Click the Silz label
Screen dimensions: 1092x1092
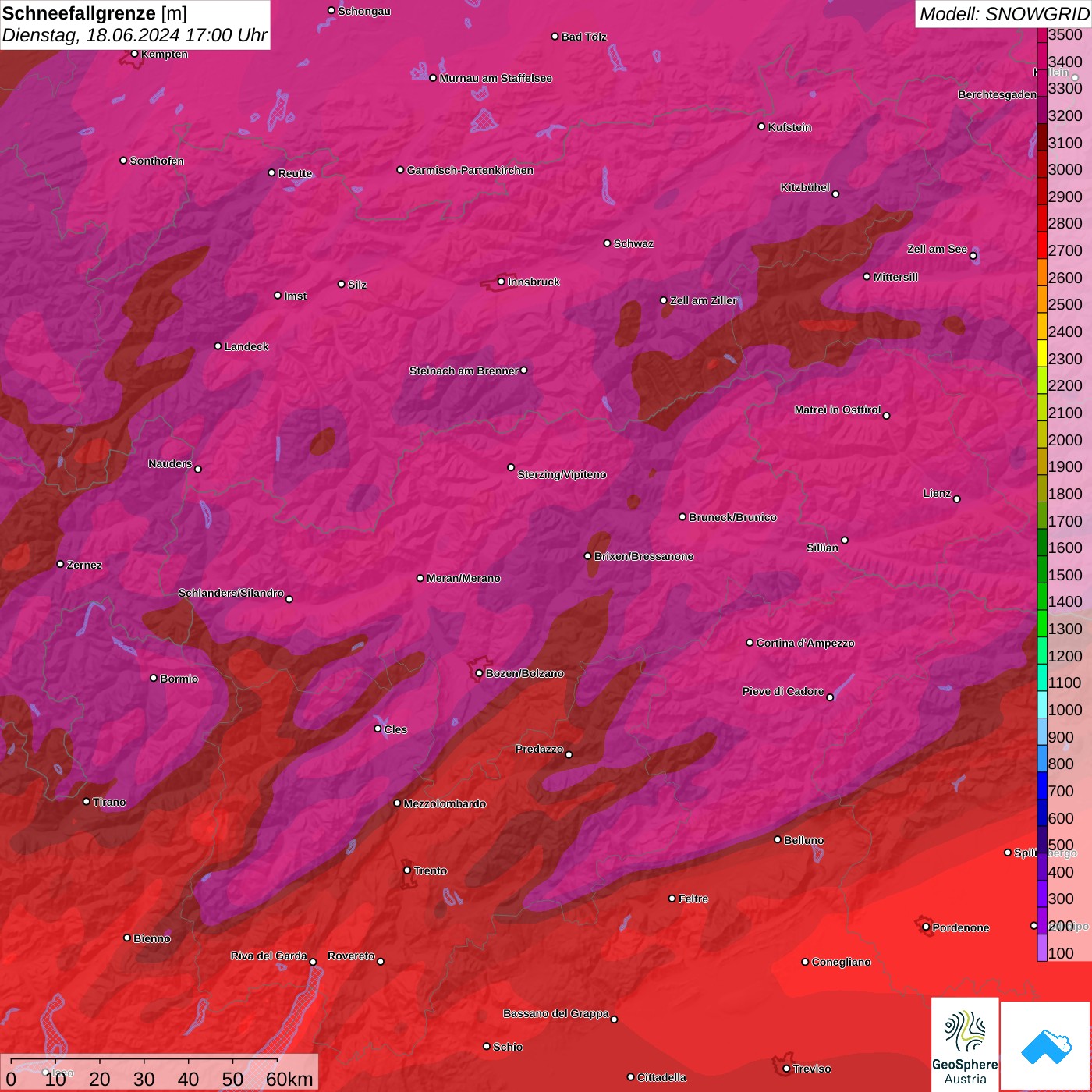pyautogui.click(x=357, y=285)
